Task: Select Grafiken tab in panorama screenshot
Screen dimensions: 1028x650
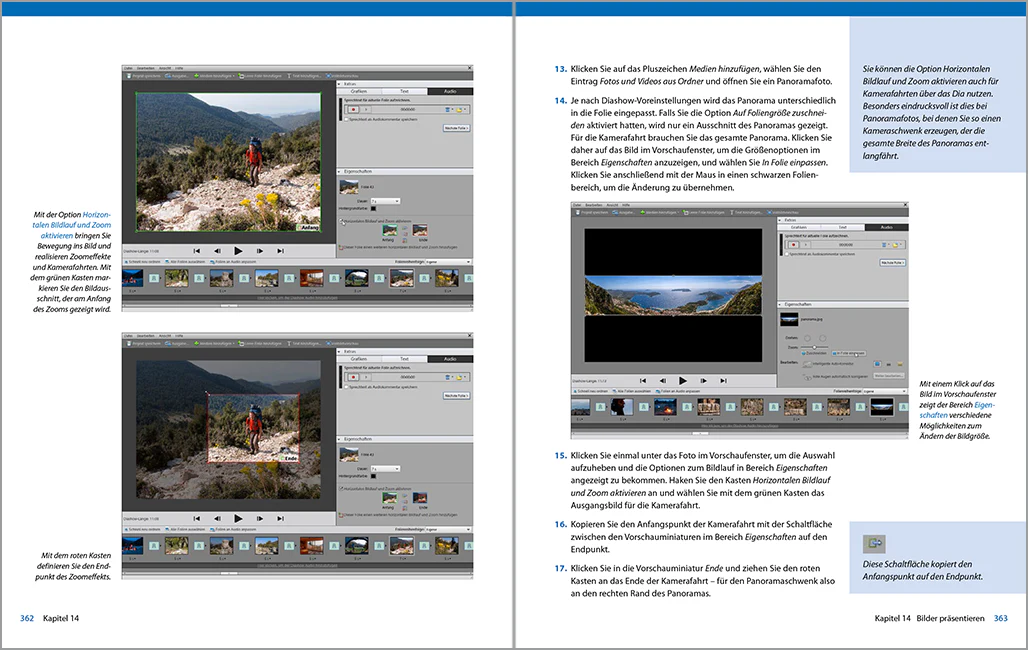Action: click(799, 227)
